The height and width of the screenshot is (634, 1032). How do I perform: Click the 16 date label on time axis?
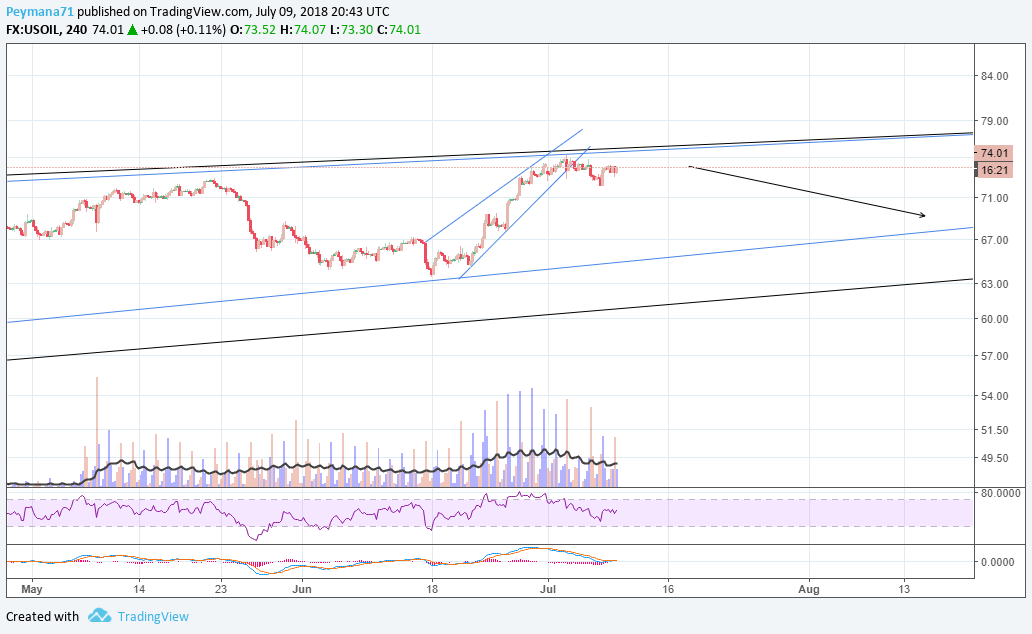(668, 589)
